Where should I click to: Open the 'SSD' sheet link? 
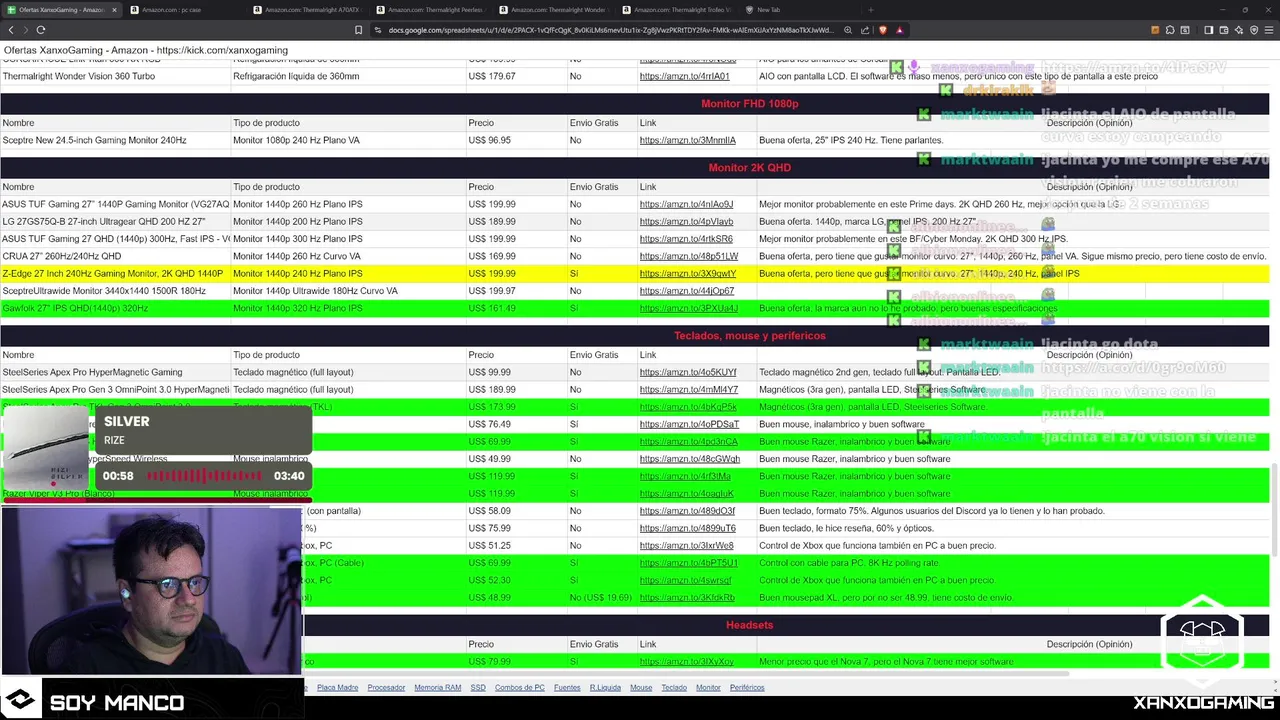click(478, 688)
